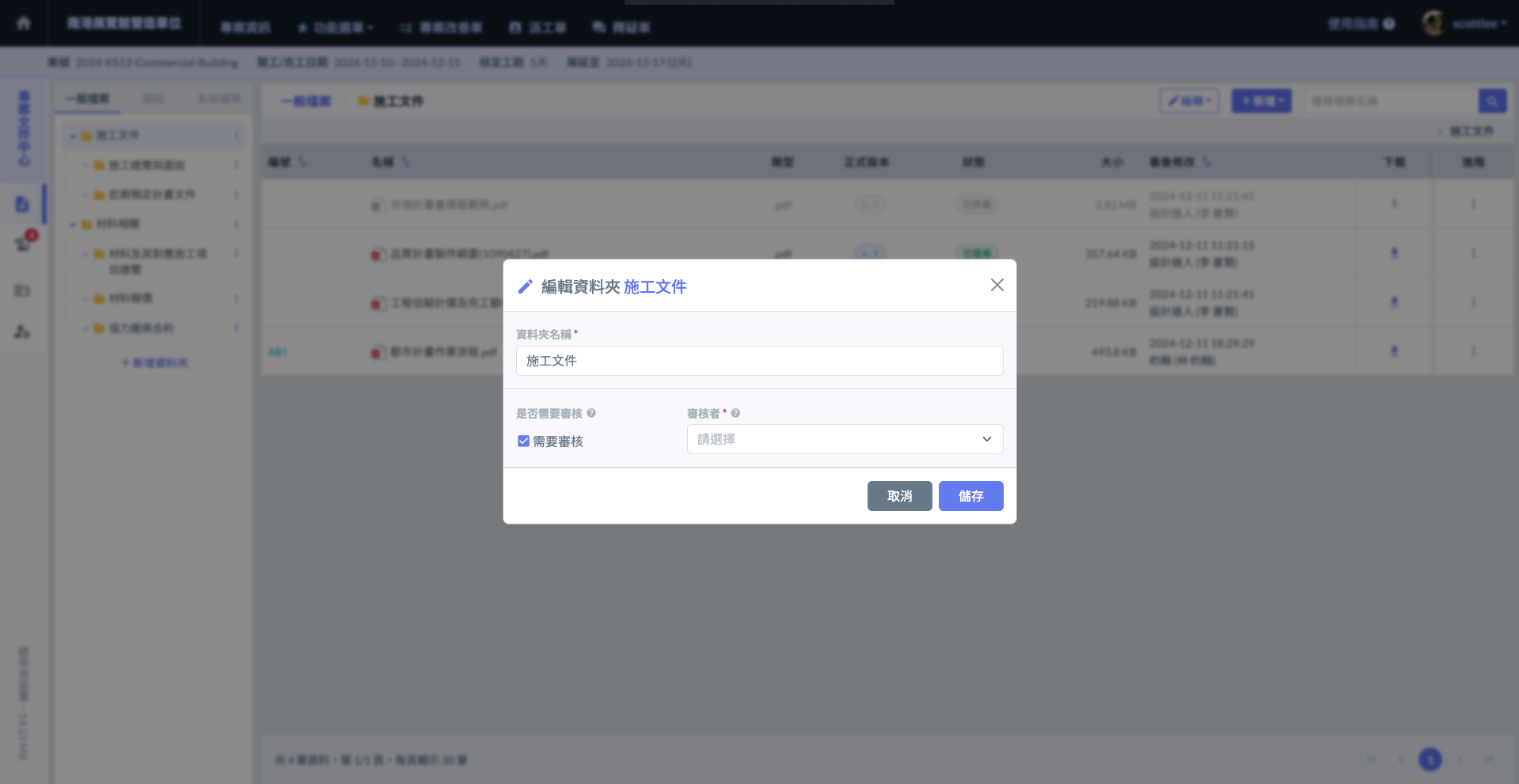Click the scottlee user avatar

tap(1433, 24)
